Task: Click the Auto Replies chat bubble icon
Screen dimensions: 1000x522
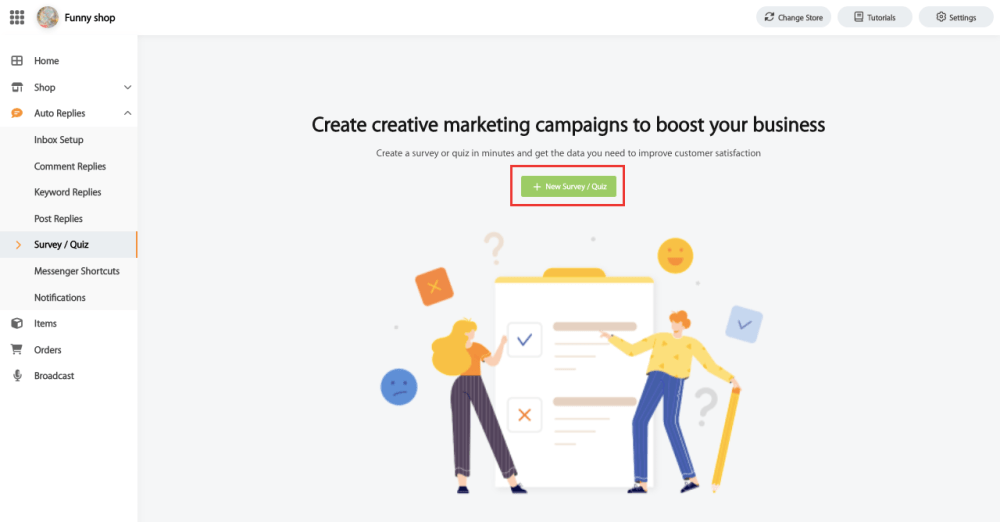Action: pos(17,113)
